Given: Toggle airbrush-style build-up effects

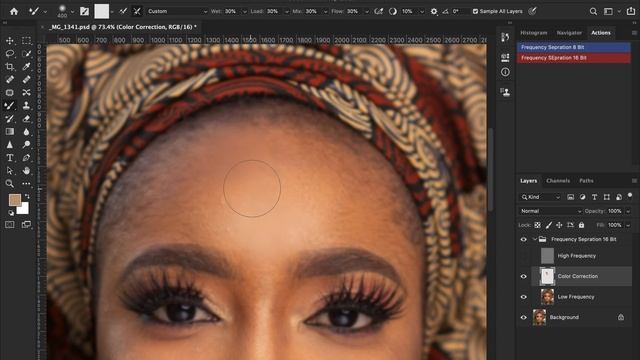Looking at the screenshot, I should click(378, 11).
